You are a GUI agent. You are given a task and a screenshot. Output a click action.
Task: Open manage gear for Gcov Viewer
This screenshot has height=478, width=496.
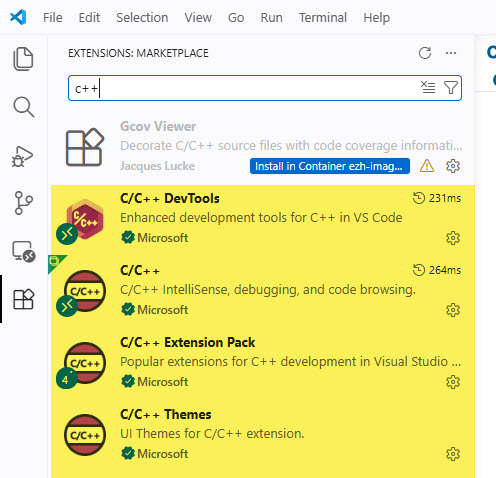tap(453, 166)
